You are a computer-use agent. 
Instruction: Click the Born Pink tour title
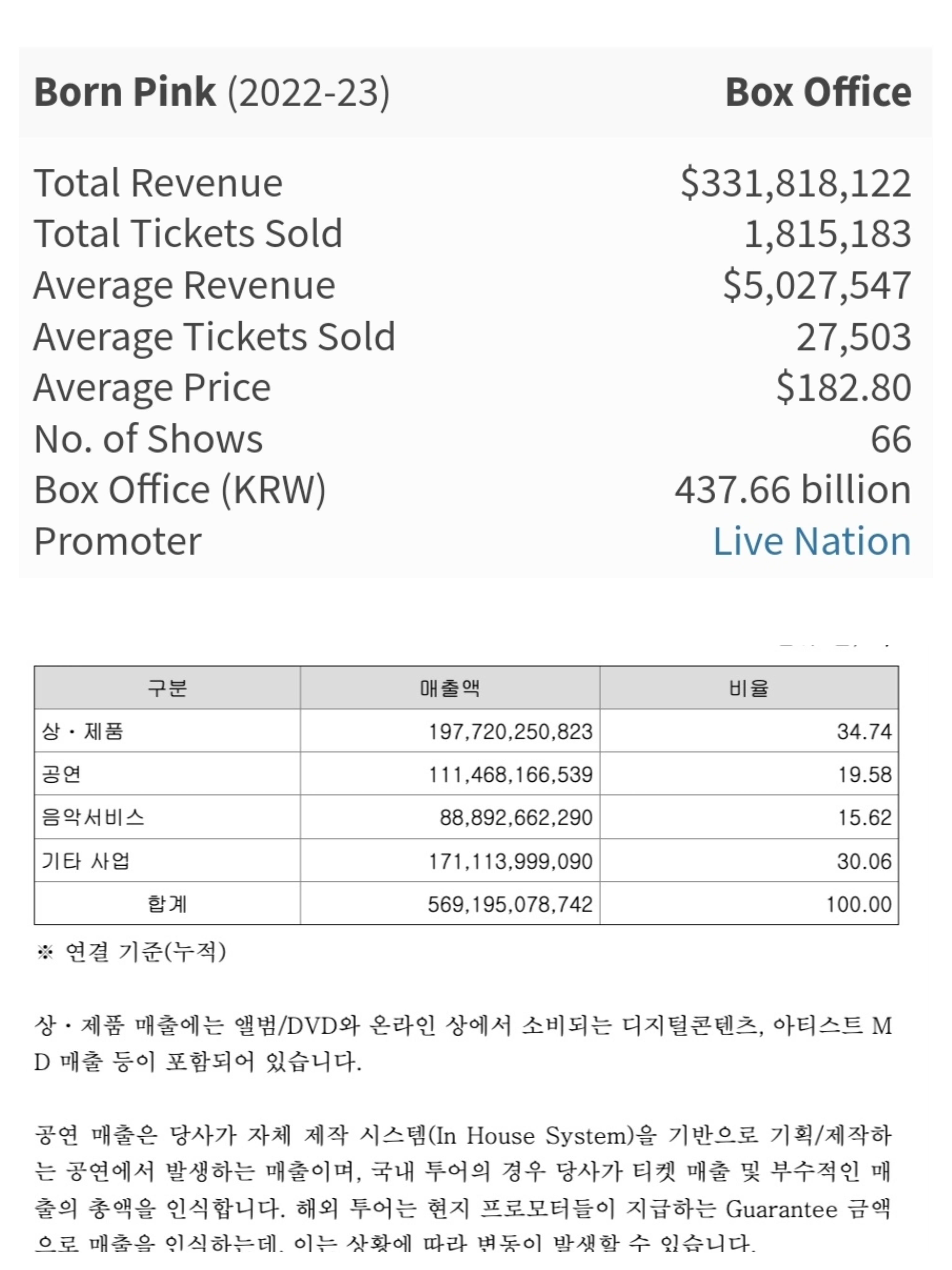212,92
